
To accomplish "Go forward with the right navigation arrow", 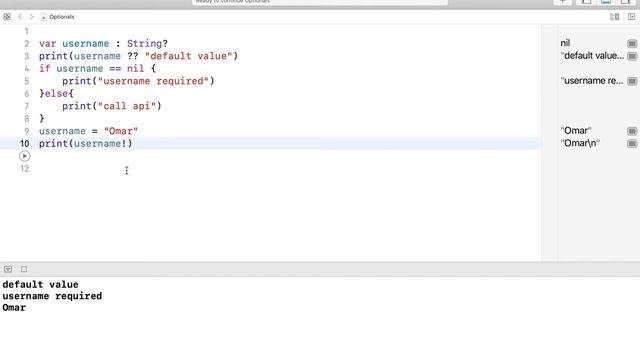I will [x=31, y=17].
